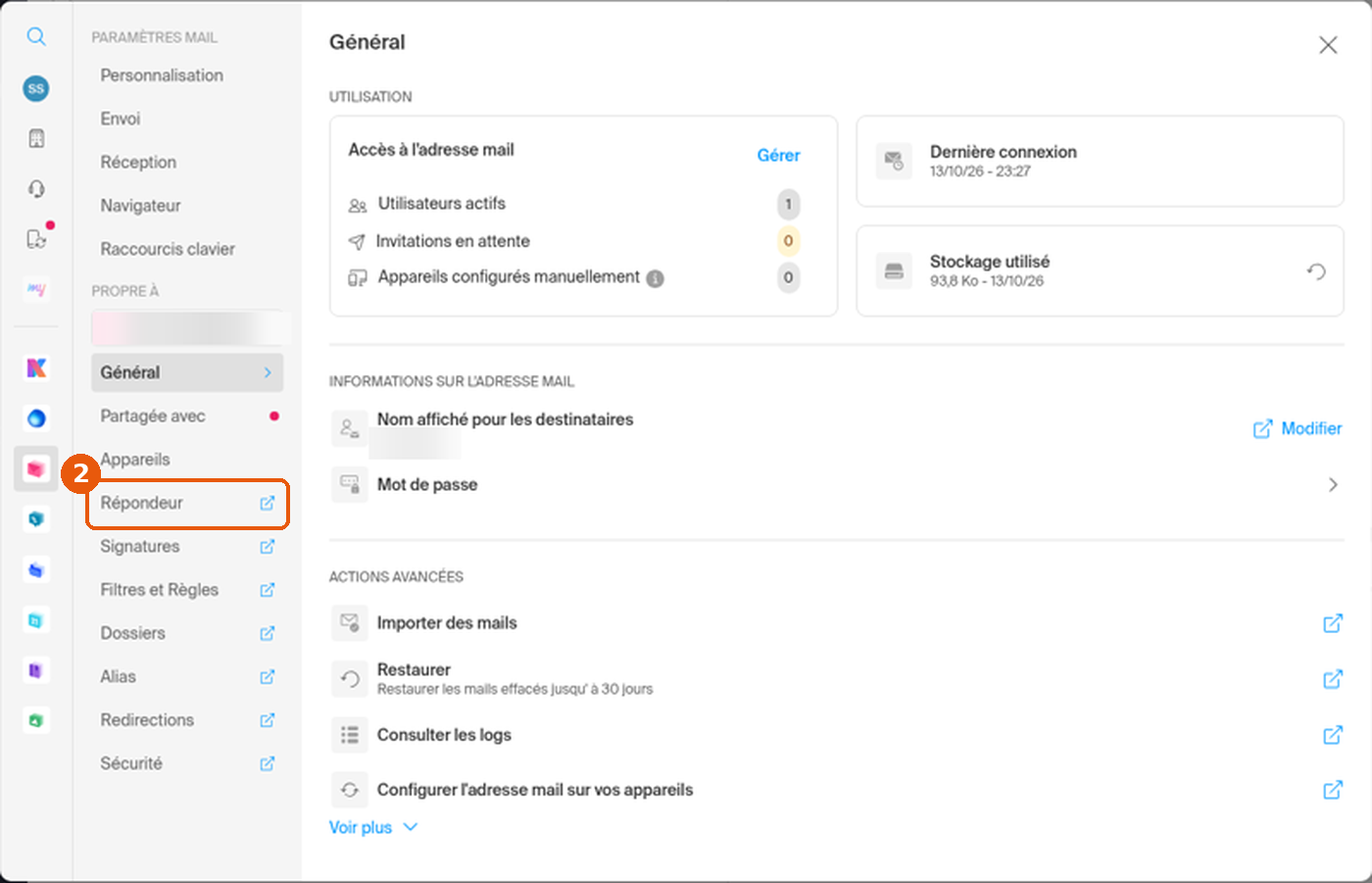Click the Utilisateurs actifs count badge
1372x883 pixels.
(788, 204)
